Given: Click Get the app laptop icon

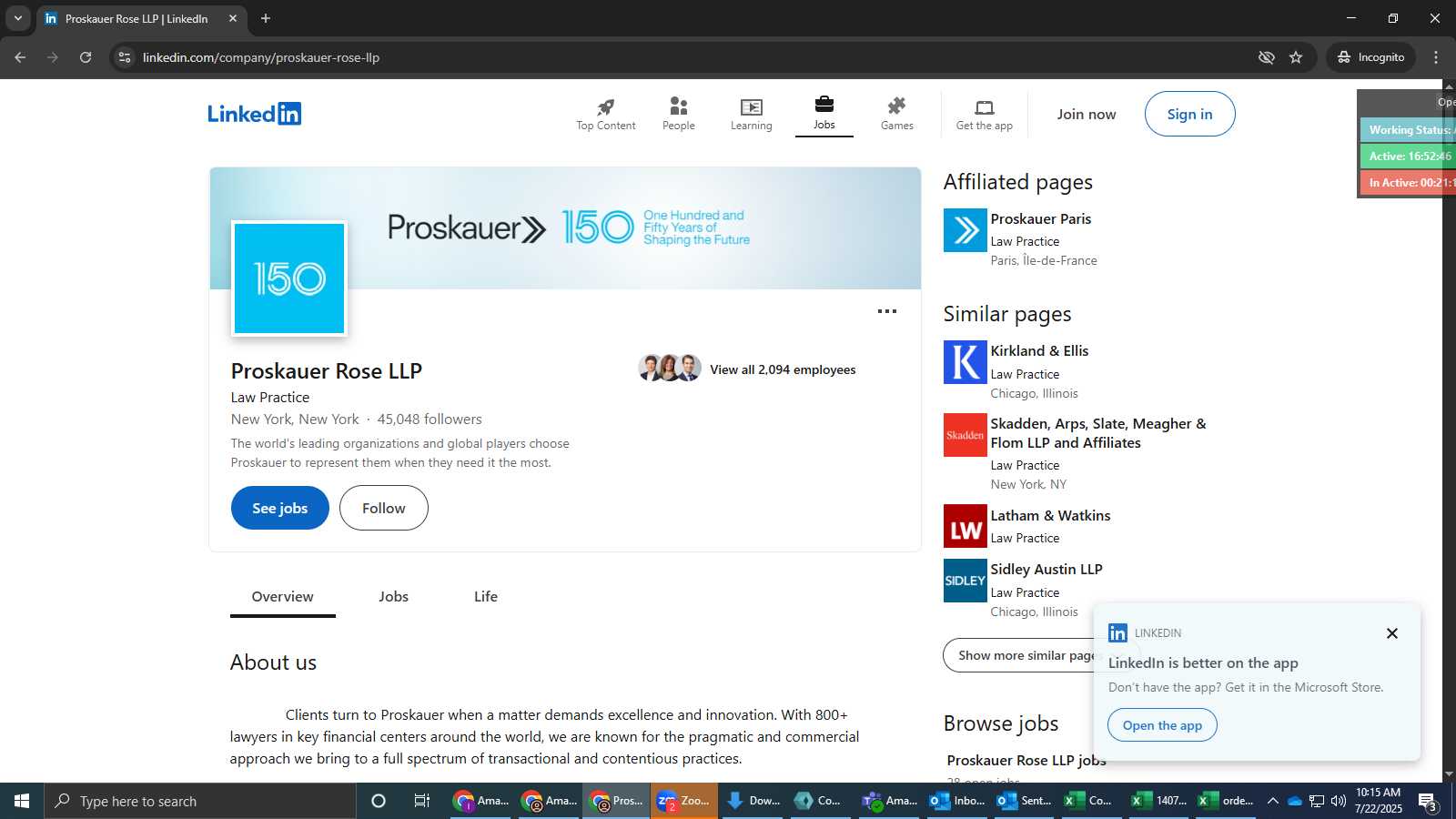Looking at the screenshot, I should click(984, 115).
